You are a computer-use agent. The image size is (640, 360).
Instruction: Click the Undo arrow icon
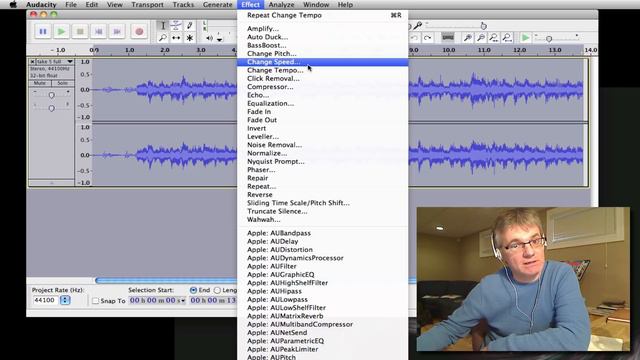point(414,38)
